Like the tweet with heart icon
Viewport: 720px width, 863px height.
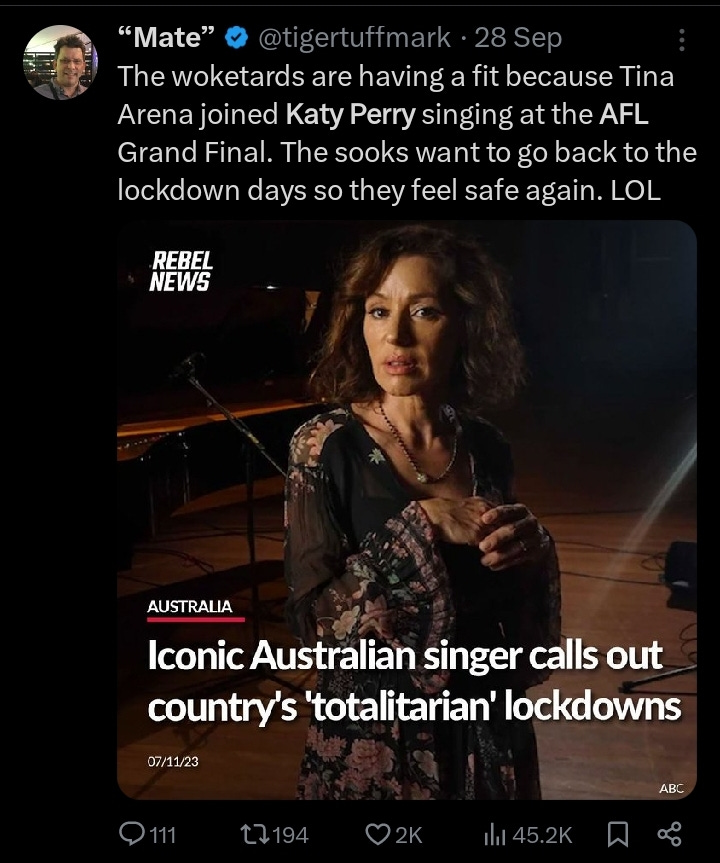(378, 834)
